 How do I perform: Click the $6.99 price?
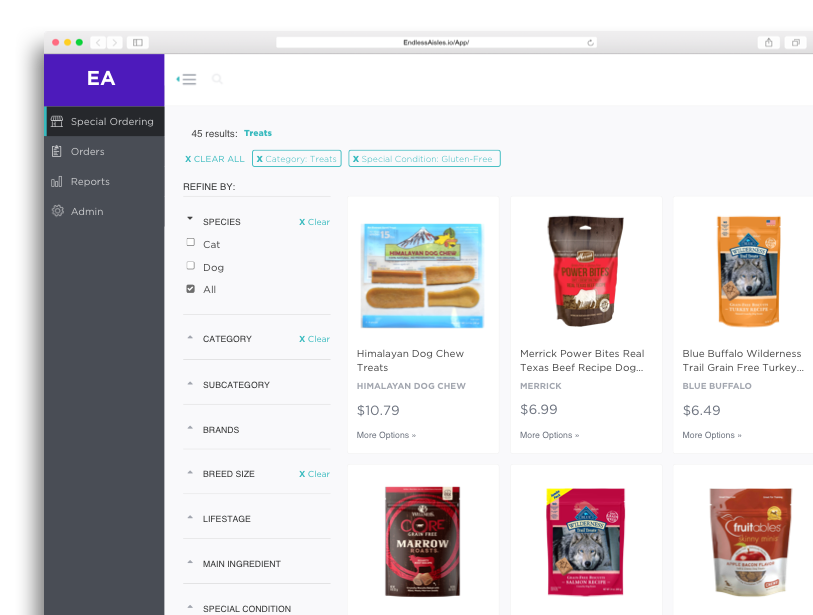(539, 410)
